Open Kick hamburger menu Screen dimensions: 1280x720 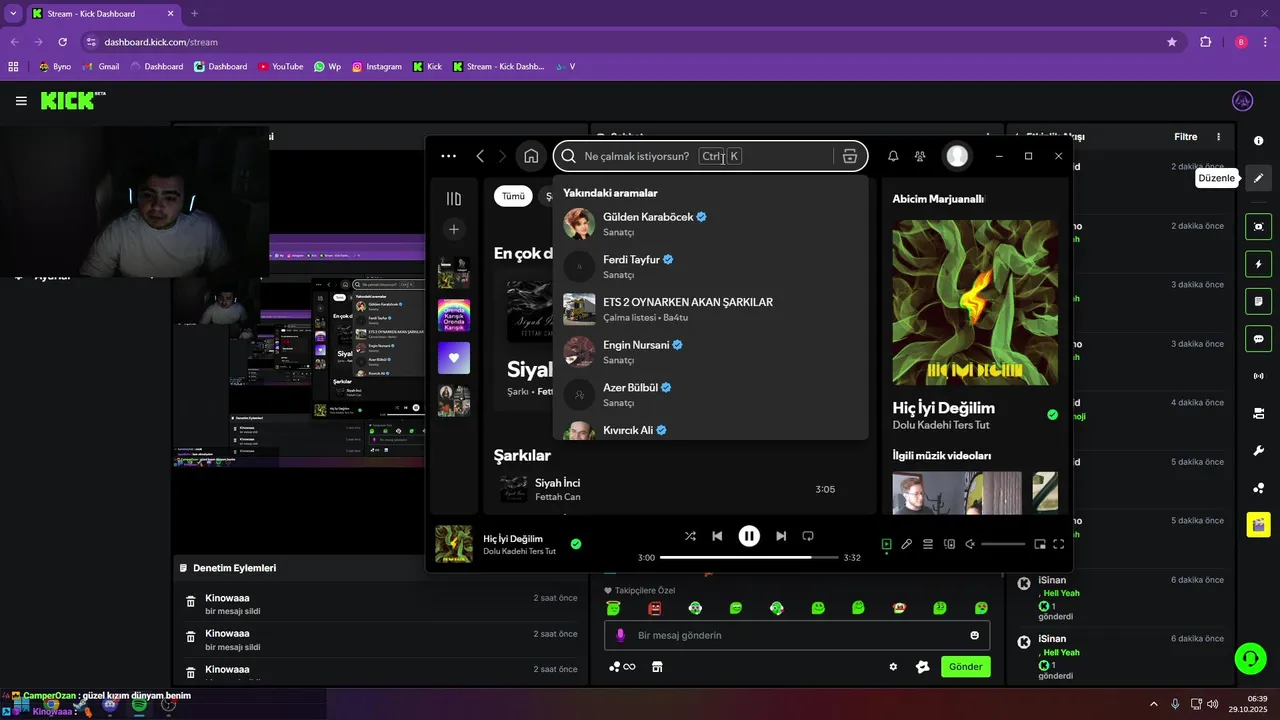point(21,101)
